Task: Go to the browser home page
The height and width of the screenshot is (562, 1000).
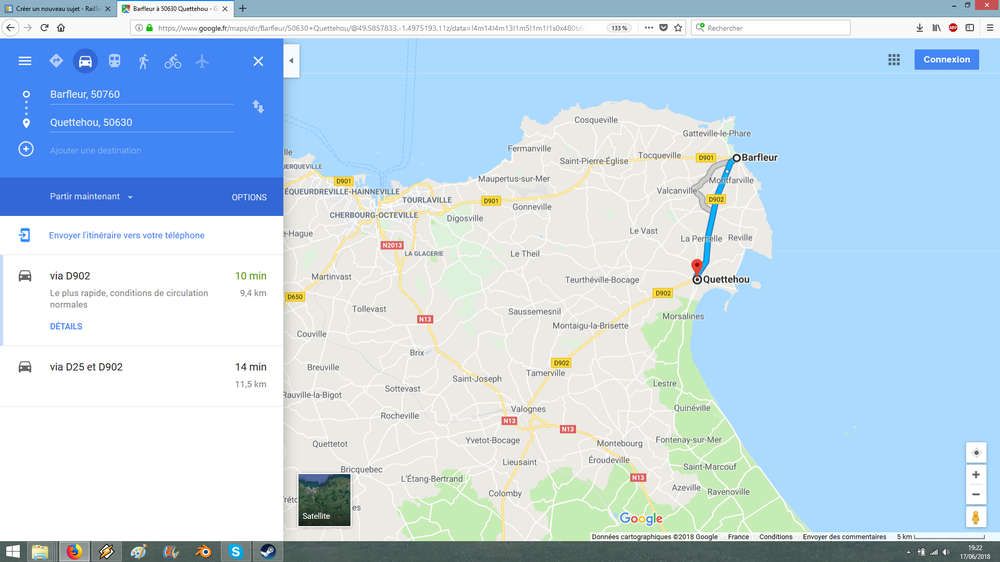Action: click(61, 27)
